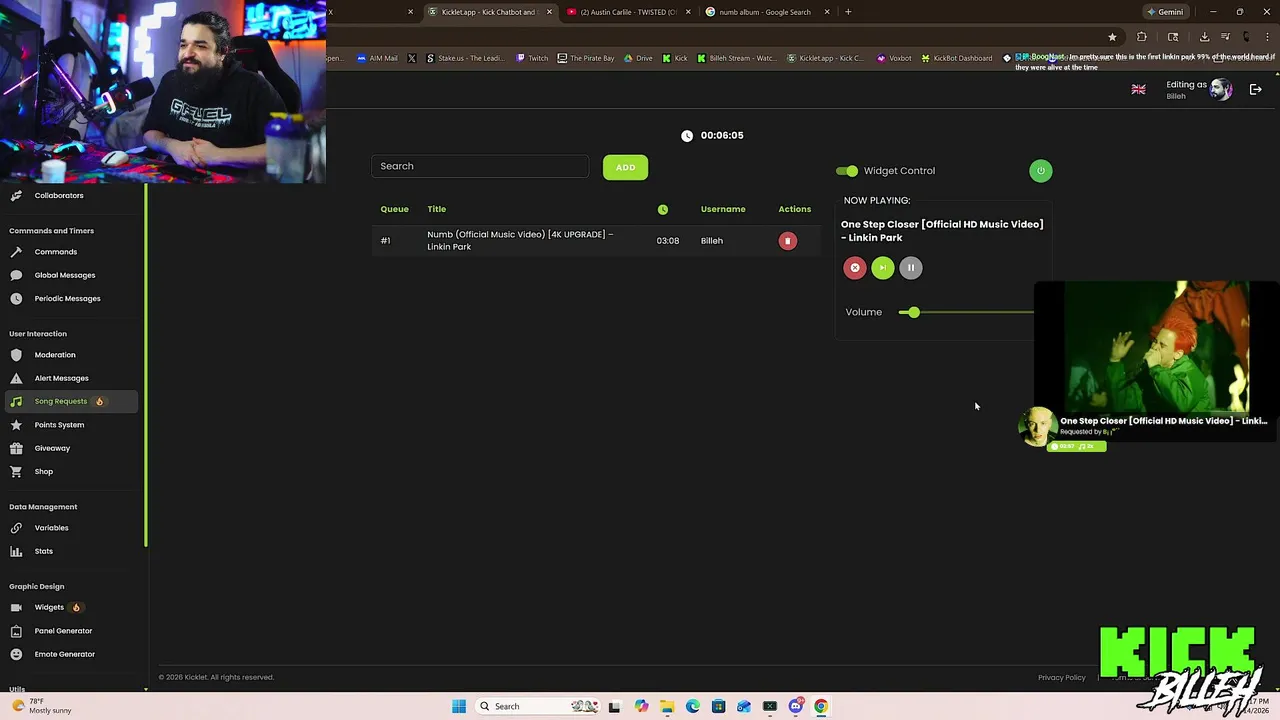Click the Username column header
1280x720 pixels.
click(723, 209)
